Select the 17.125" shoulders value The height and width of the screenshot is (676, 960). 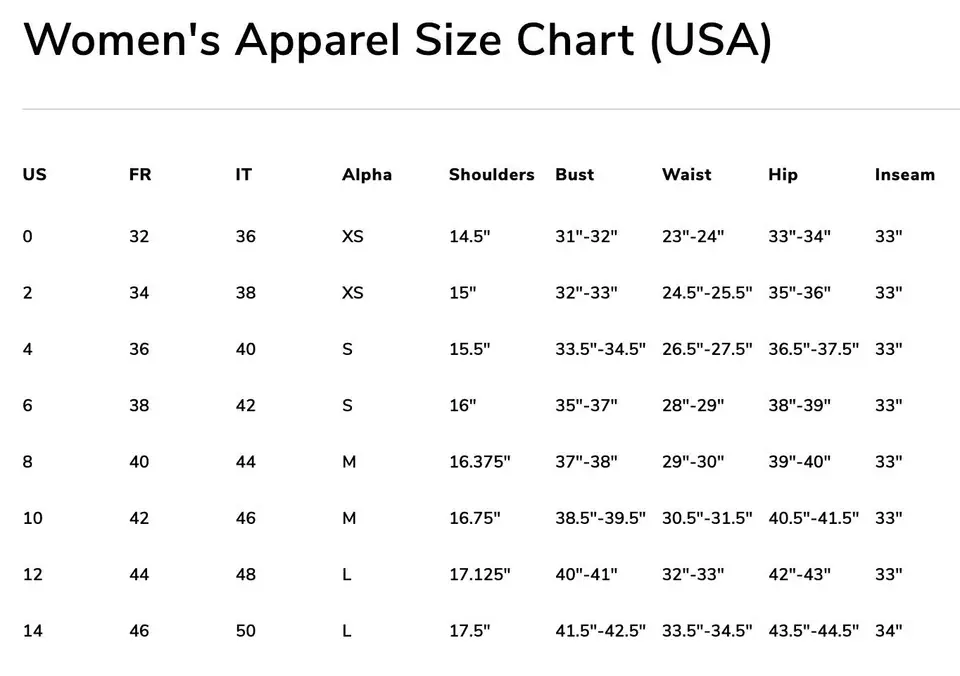tap(479, 575)
